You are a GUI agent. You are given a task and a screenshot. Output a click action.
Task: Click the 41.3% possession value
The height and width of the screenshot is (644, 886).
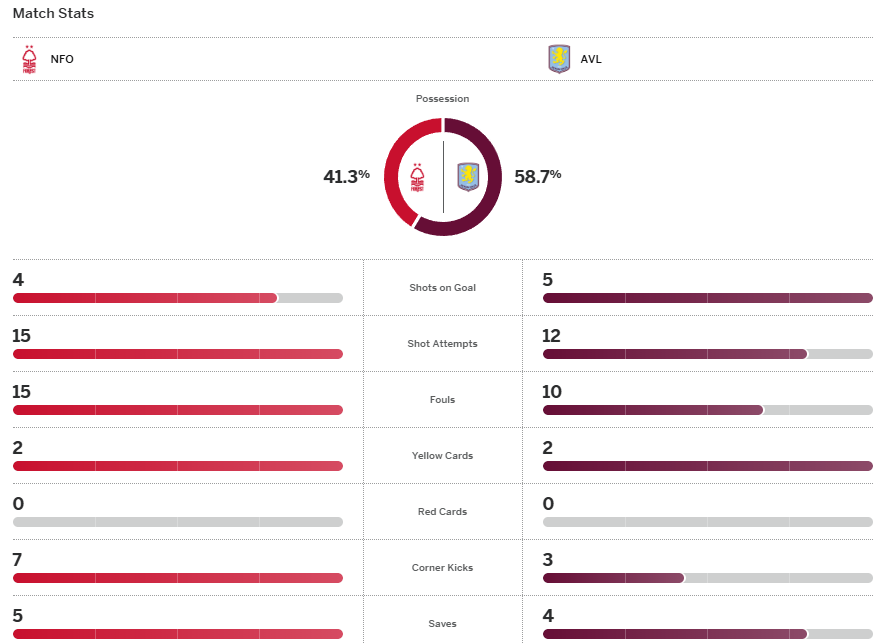point(346,177)
